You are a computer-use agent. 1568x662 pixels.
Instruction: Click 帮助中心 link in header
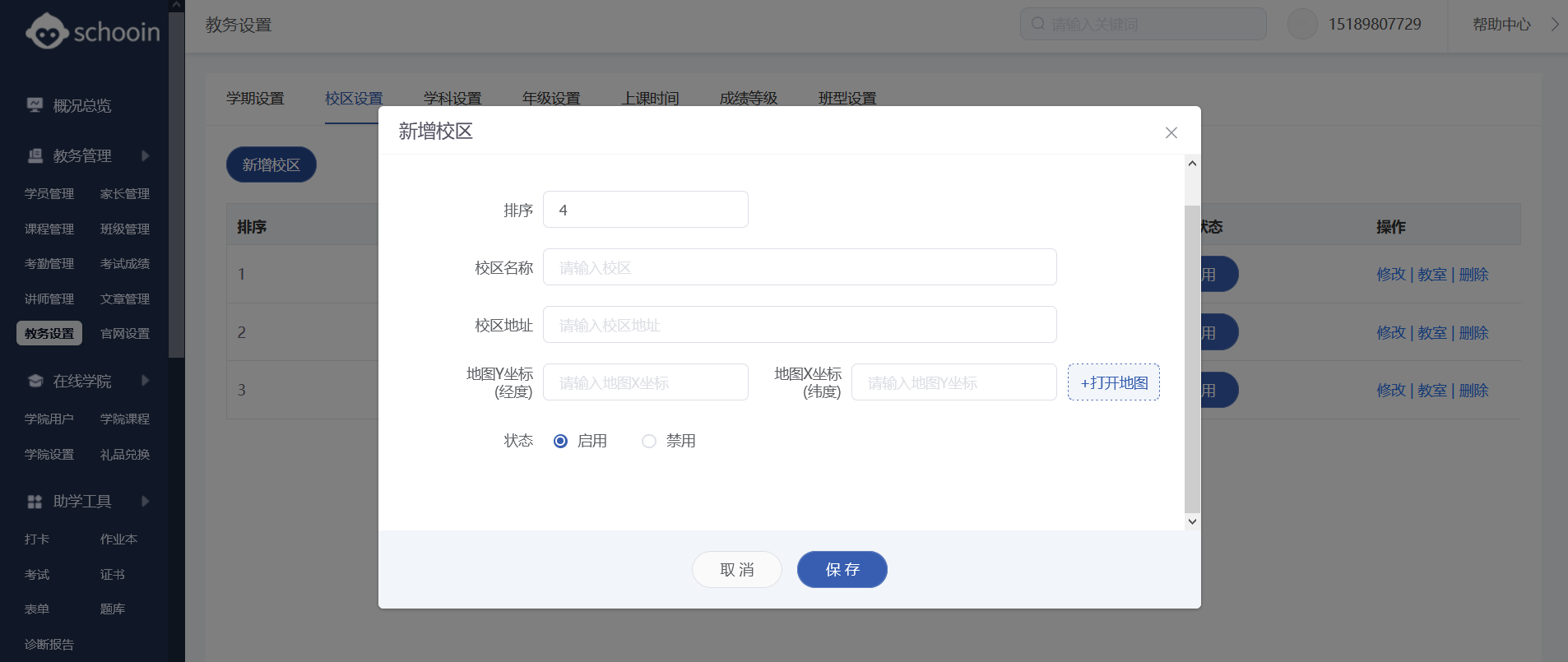coord(1501,25)
